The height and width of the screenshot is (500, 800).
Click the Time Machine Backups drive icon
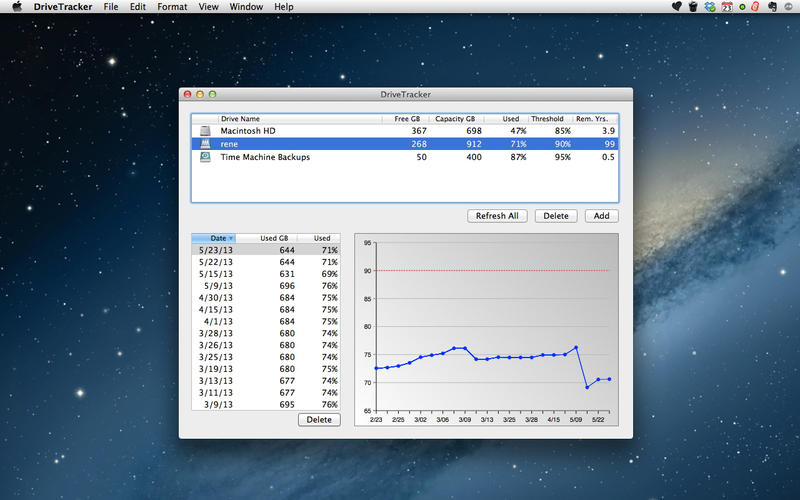pos(205,157)
